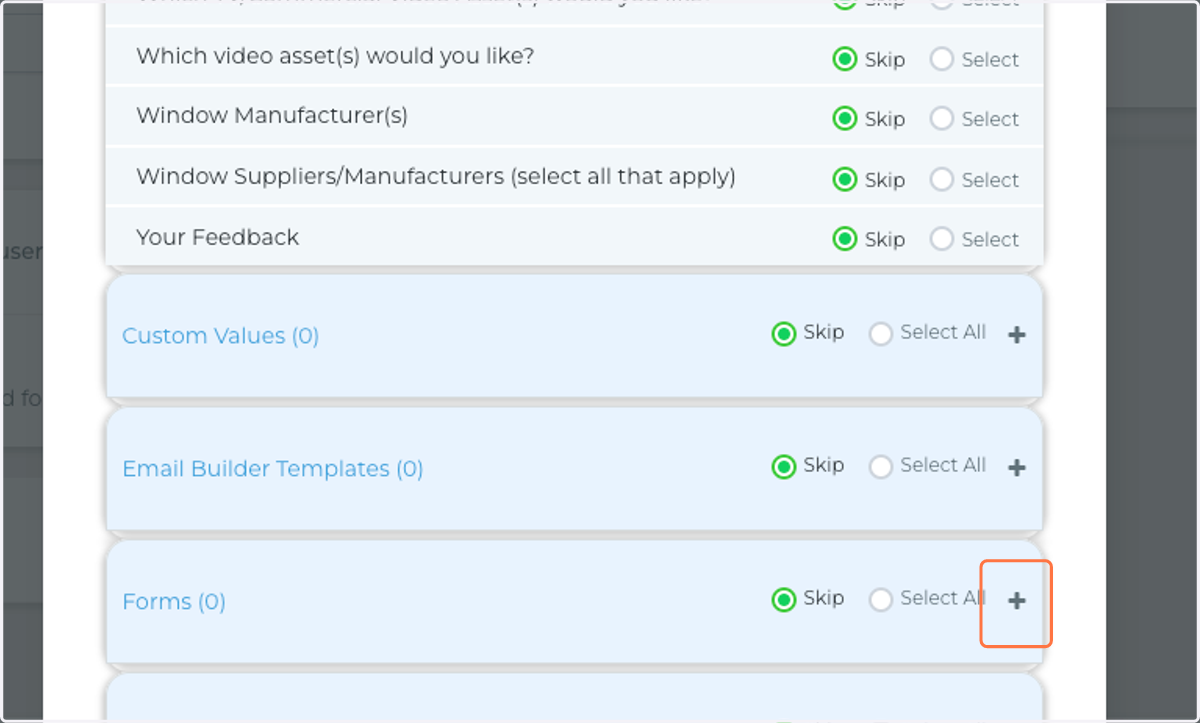The height and width of the screenshot is (723, 1200).
Task: Choose Select for Window Manufacturer(s)
Action: 942,118
